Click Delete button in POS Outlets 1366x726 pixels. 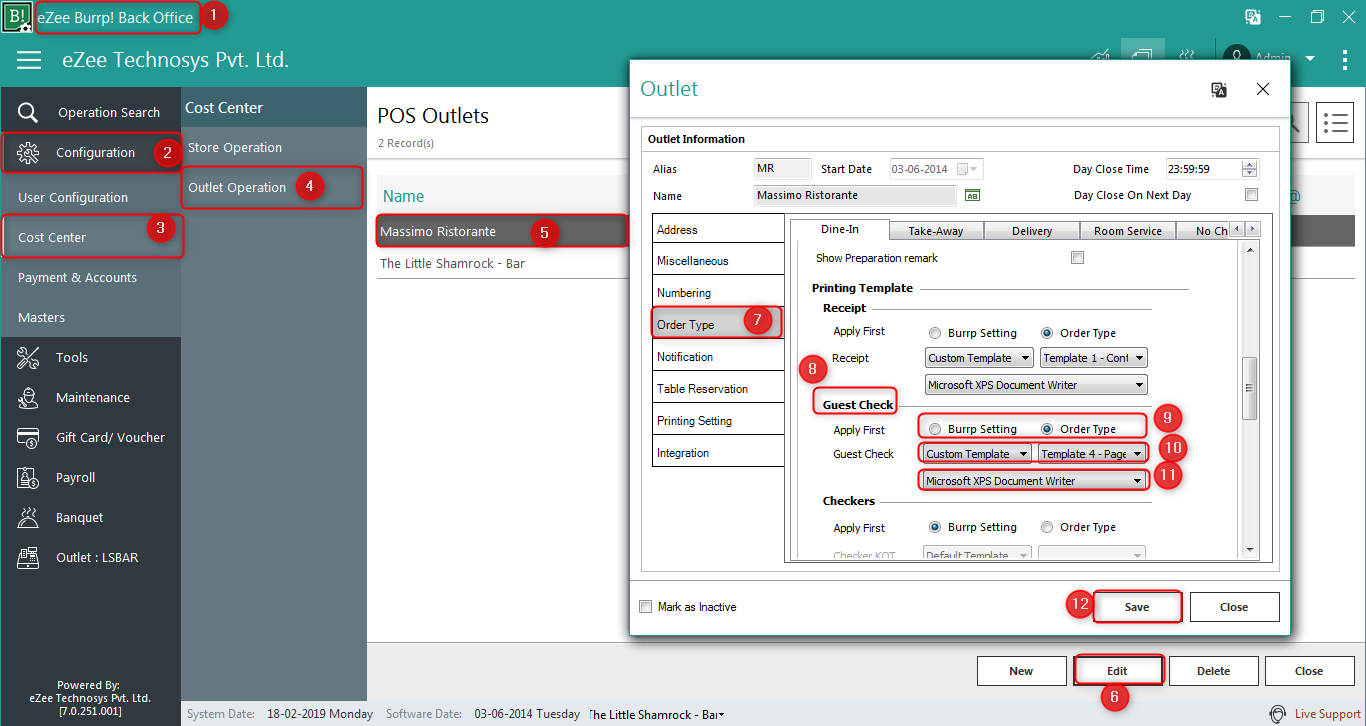[x=1213, y=671]
